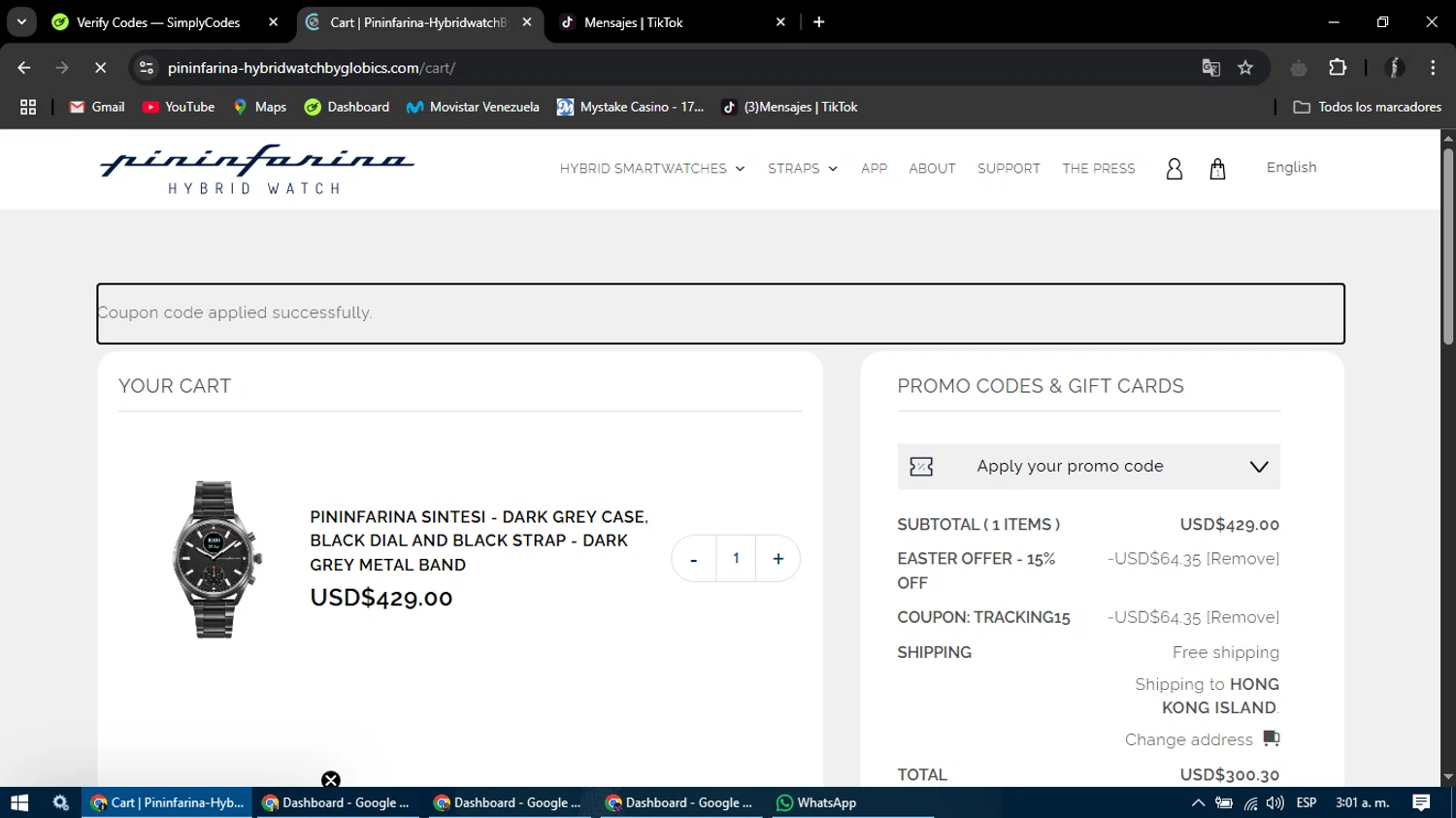Open the SUPPORT menu item
This screenshot has width=1456, height=818.
click(1009, 169)
